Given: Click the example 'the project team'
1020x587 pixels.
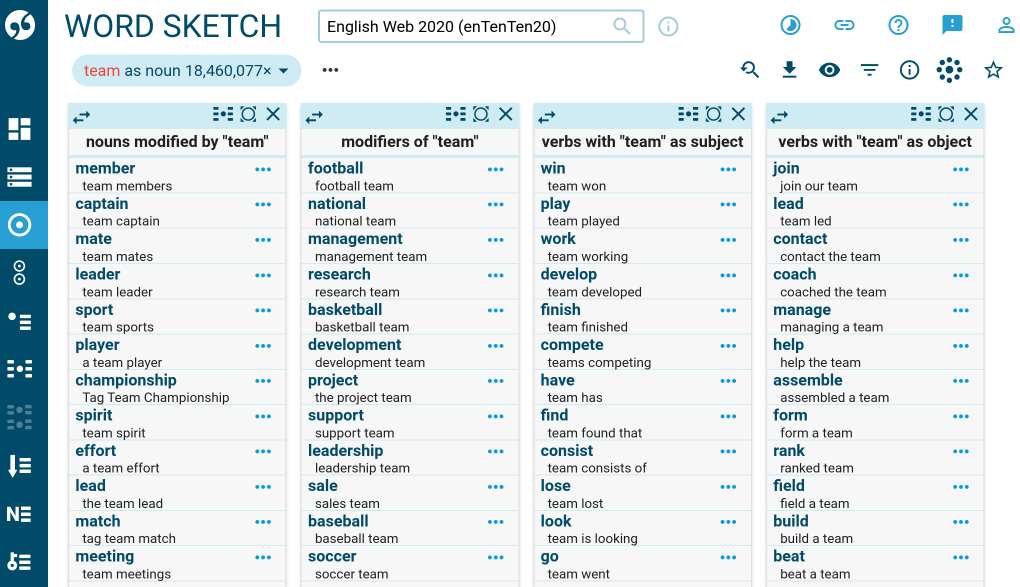Looking at the screenshot, I should tap(363, 398).
